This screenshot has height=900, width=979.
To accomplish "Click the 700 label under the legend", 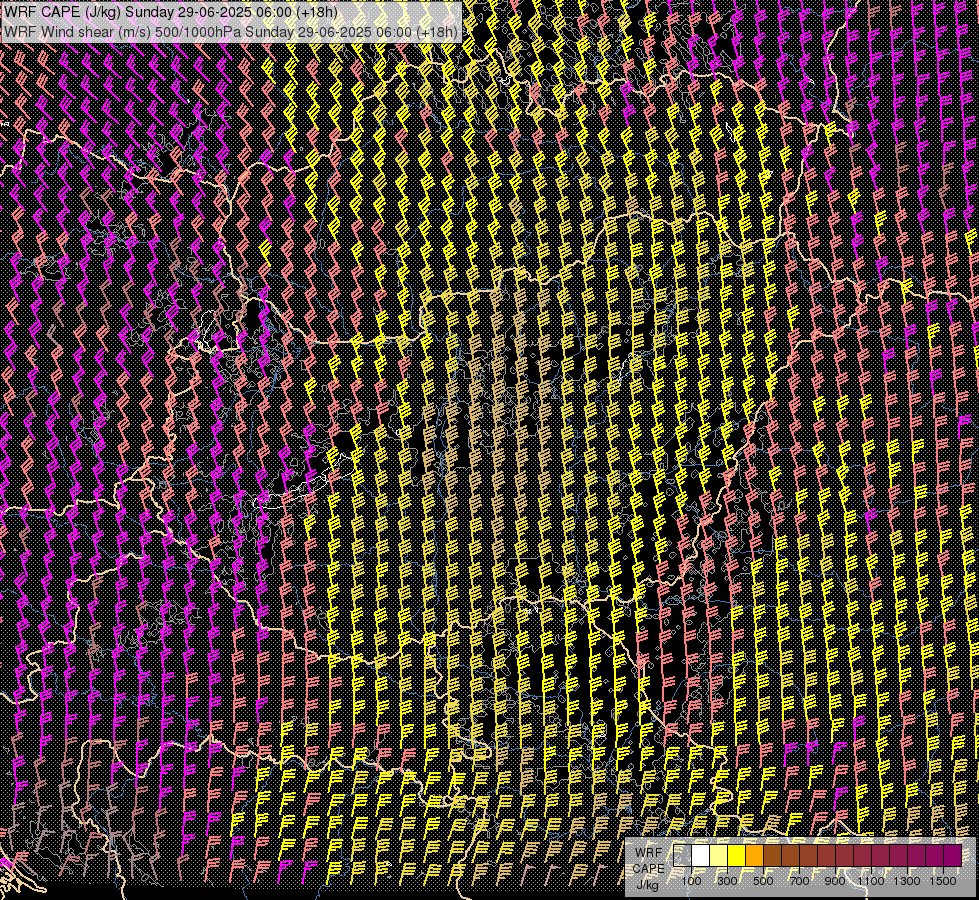I will 799,881.
